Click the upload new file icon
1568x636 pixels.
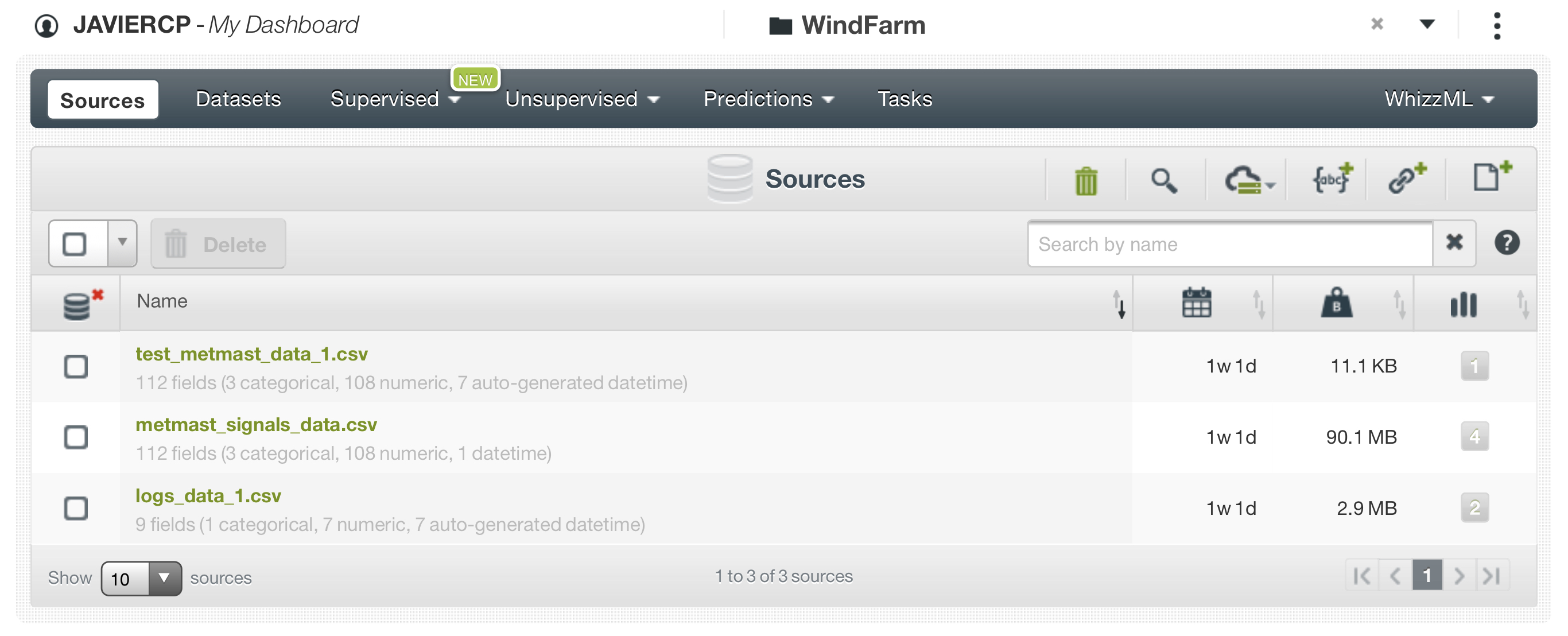pos(1489,178)
